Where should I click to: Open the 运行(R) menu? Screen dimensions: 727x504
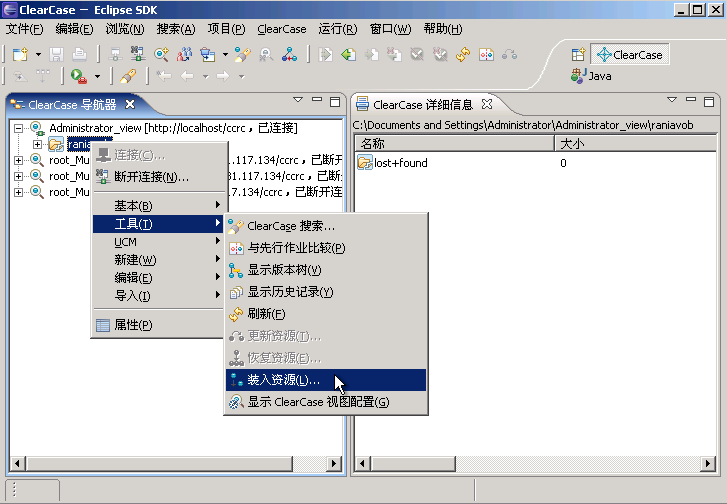[x=338, y=29]
